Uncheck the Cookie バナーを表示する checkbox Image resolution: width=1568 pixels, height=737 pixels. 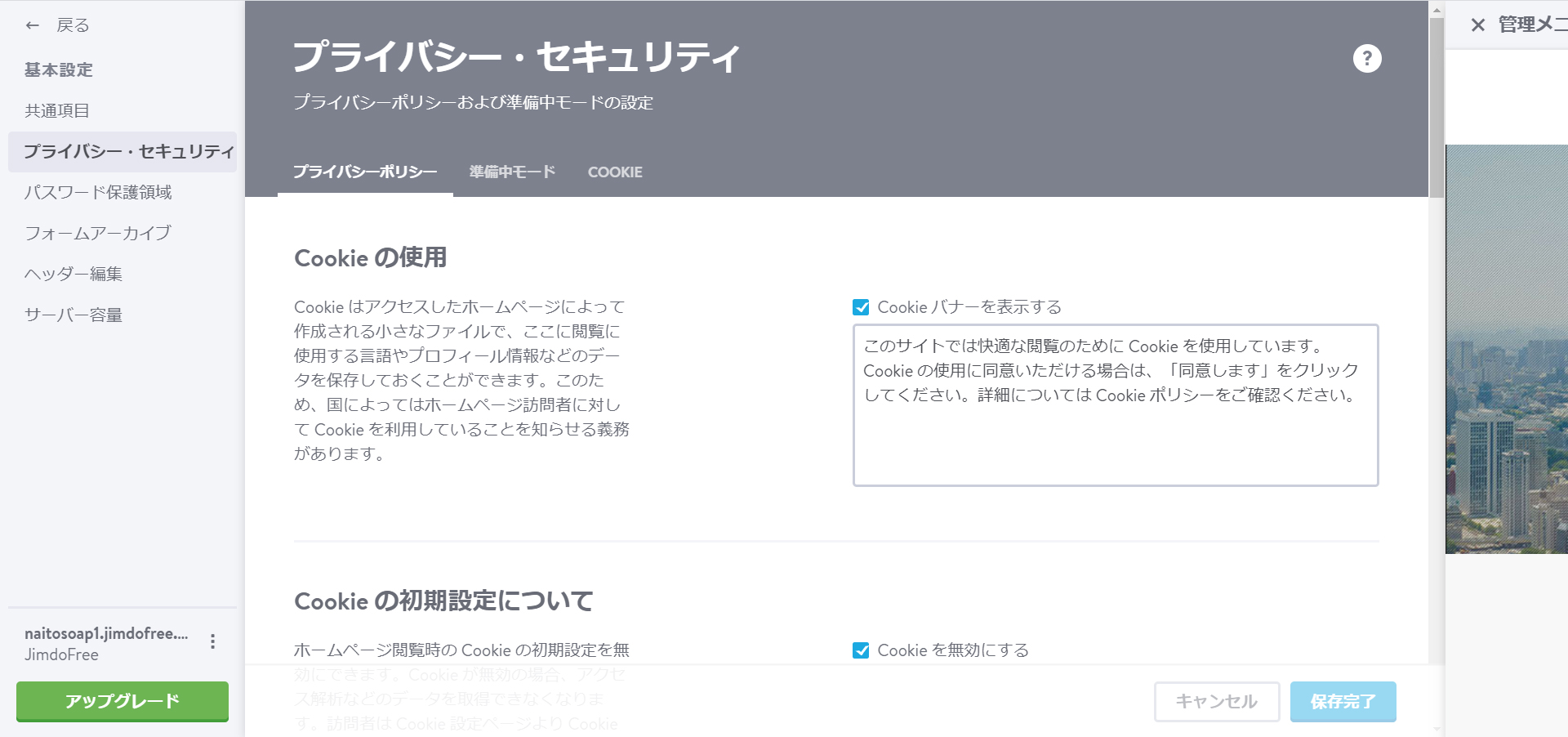[860, 307]
